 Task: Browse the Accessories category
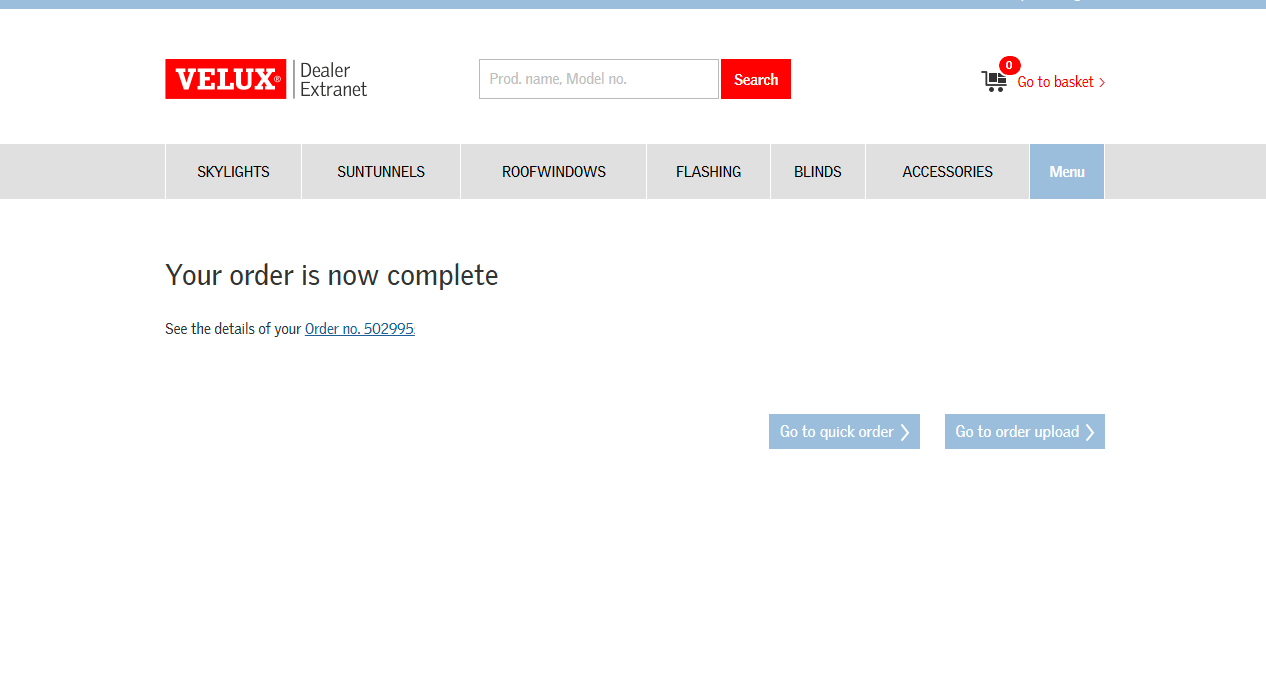947,172
